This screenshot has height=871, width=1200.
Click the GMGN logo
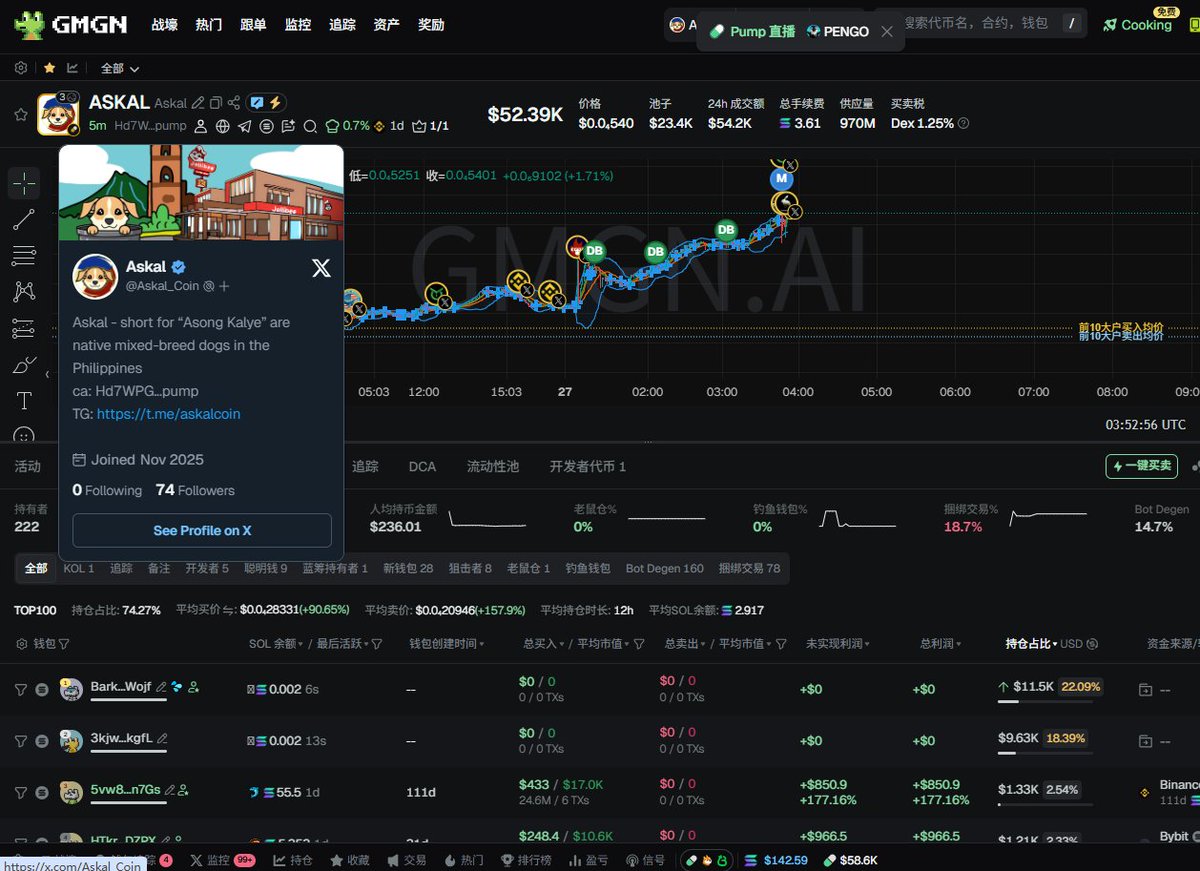[x=70, y=25]
